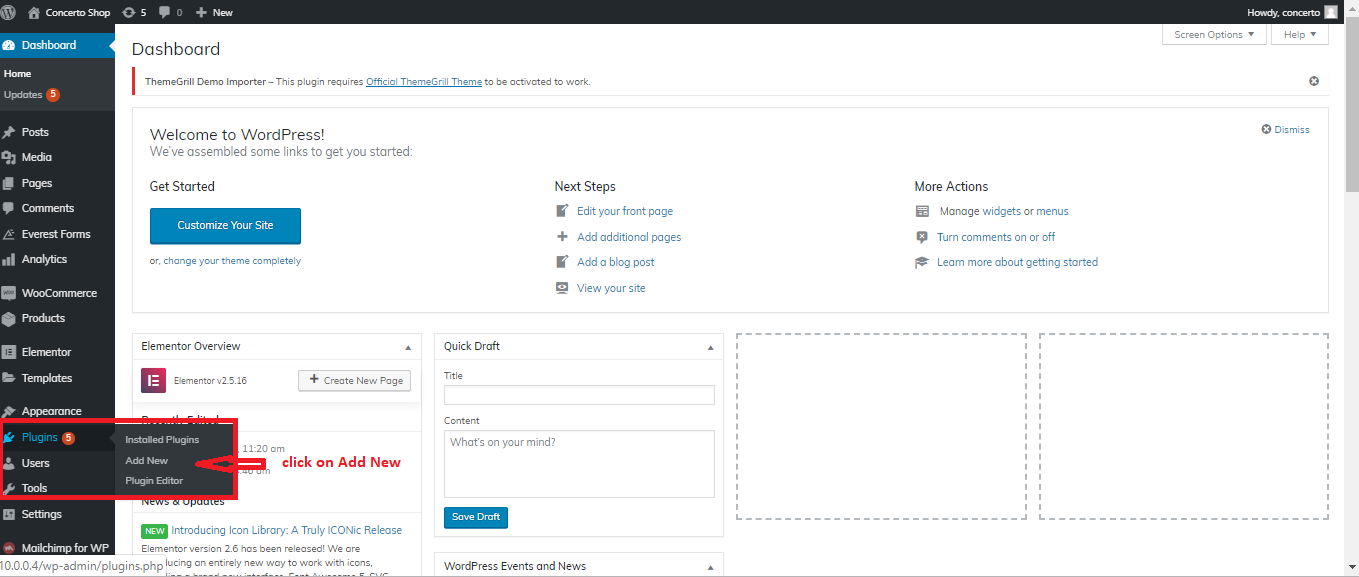Viewport: 1359px width, 577px height.
Task: Click the WordPress logo in admin bar
Action: pos(11,12)
